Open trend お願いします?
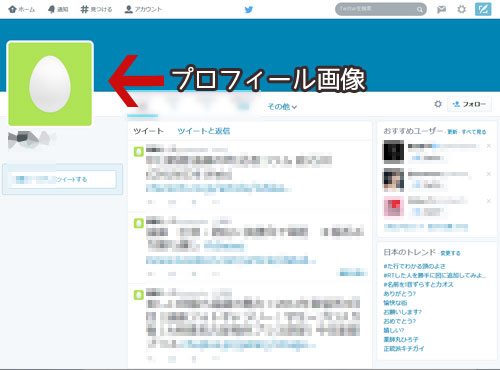This screenshot has width=500, height=370. tap(403, 312)
